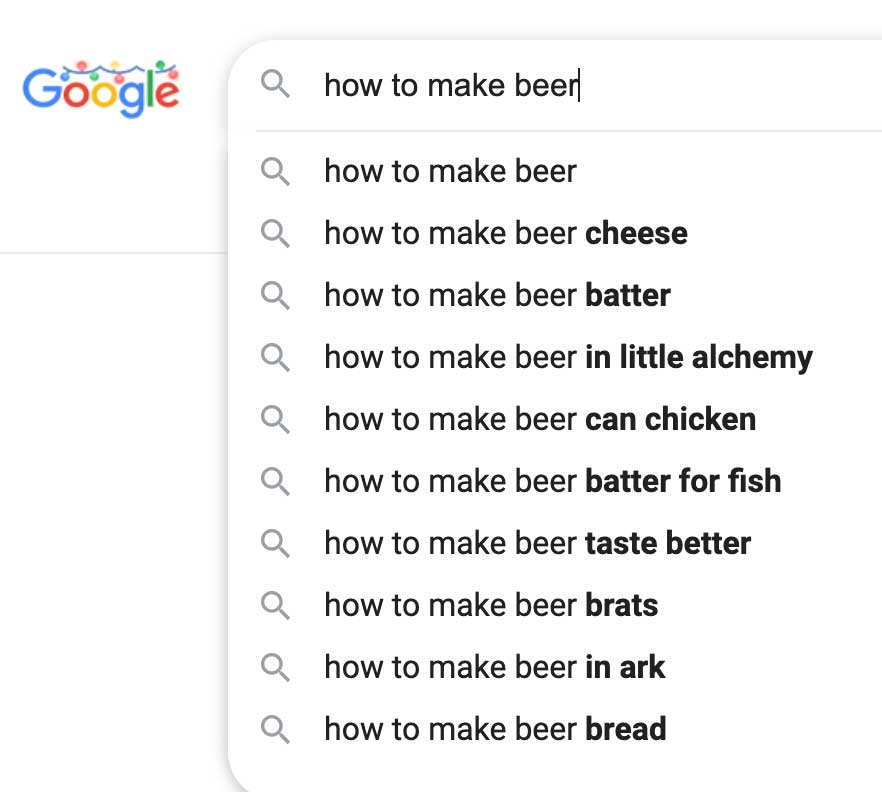Select 'how to make beer in little alchemy'

point(555,357)
